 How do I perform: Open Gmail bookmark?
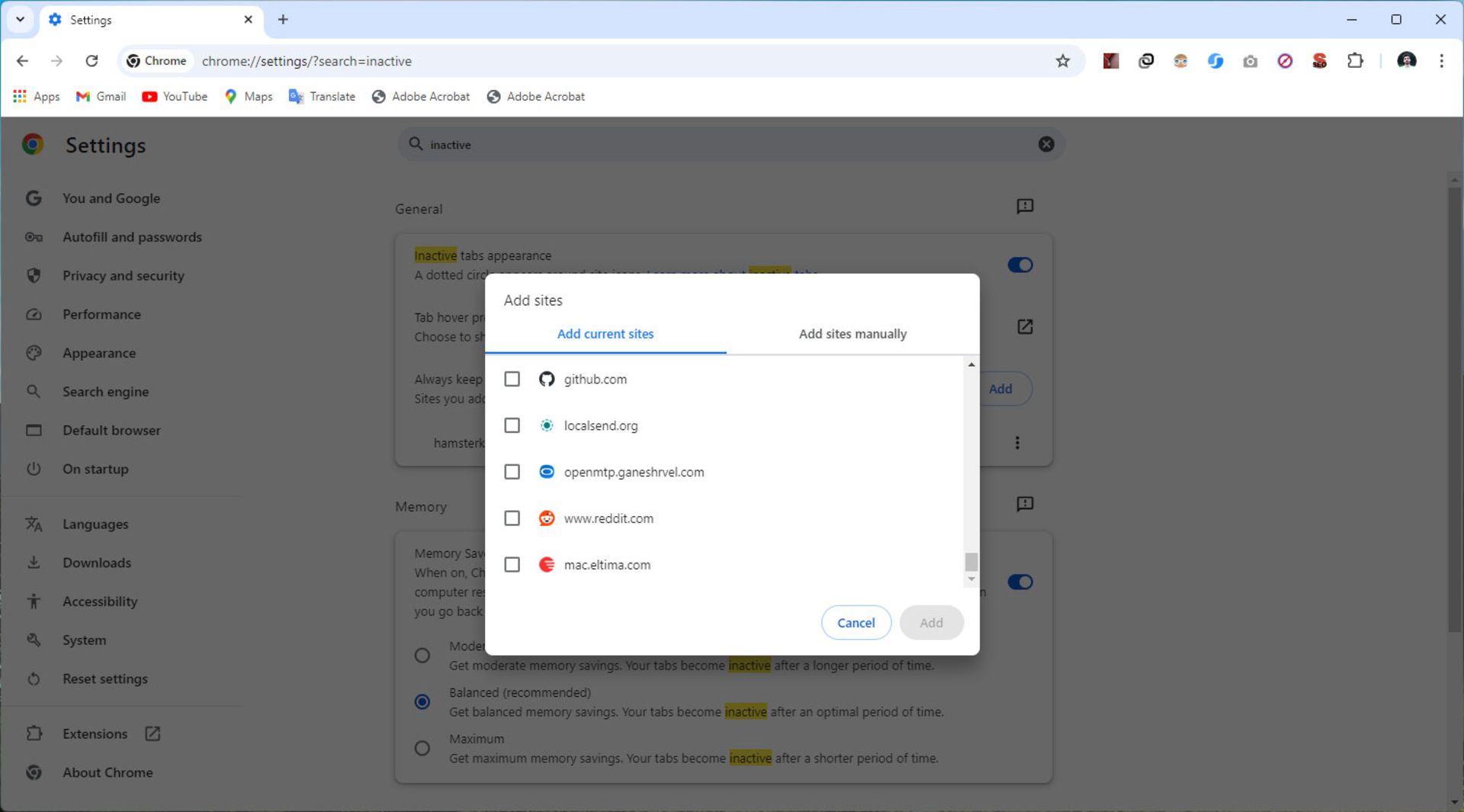pyautogui.click(x=101, y=97)
